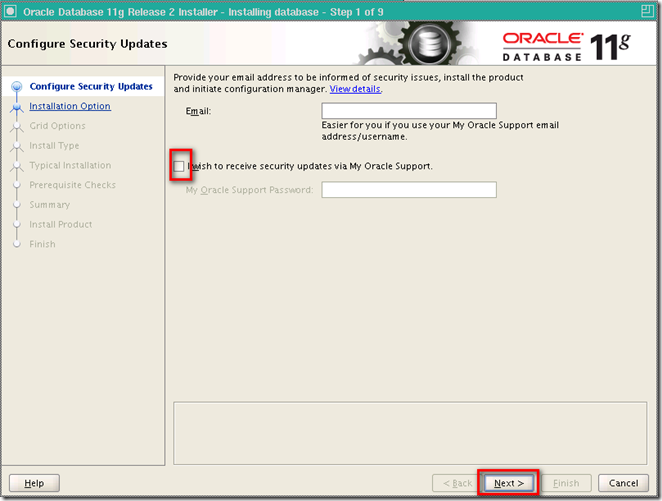This screenshot has height=501, width=662.
Task: Click the Grid Options step
Action: pyautogui.click(x=57, y=126)
